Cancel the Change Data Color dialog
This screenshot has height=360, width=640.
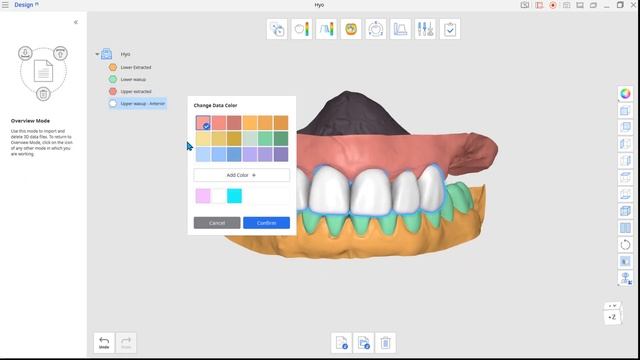click(x=217, y=223)
